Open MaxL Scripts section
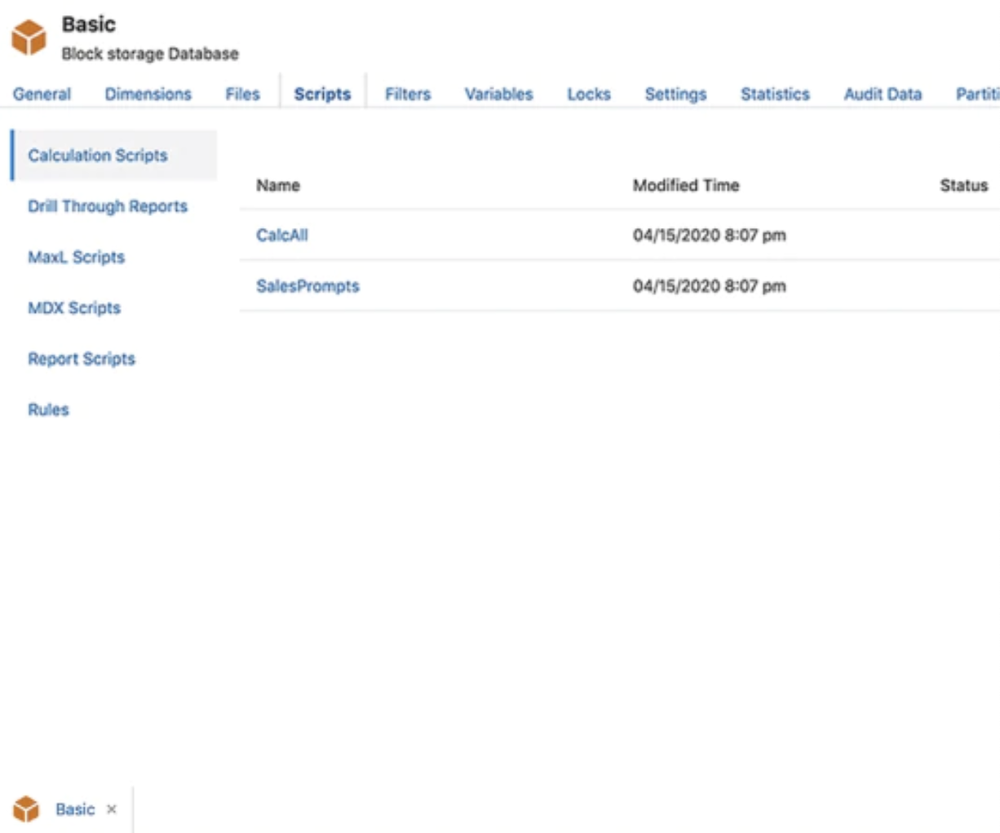This screenshot has height=833, width=1000. pyautogui.click(x=75, y=257)
